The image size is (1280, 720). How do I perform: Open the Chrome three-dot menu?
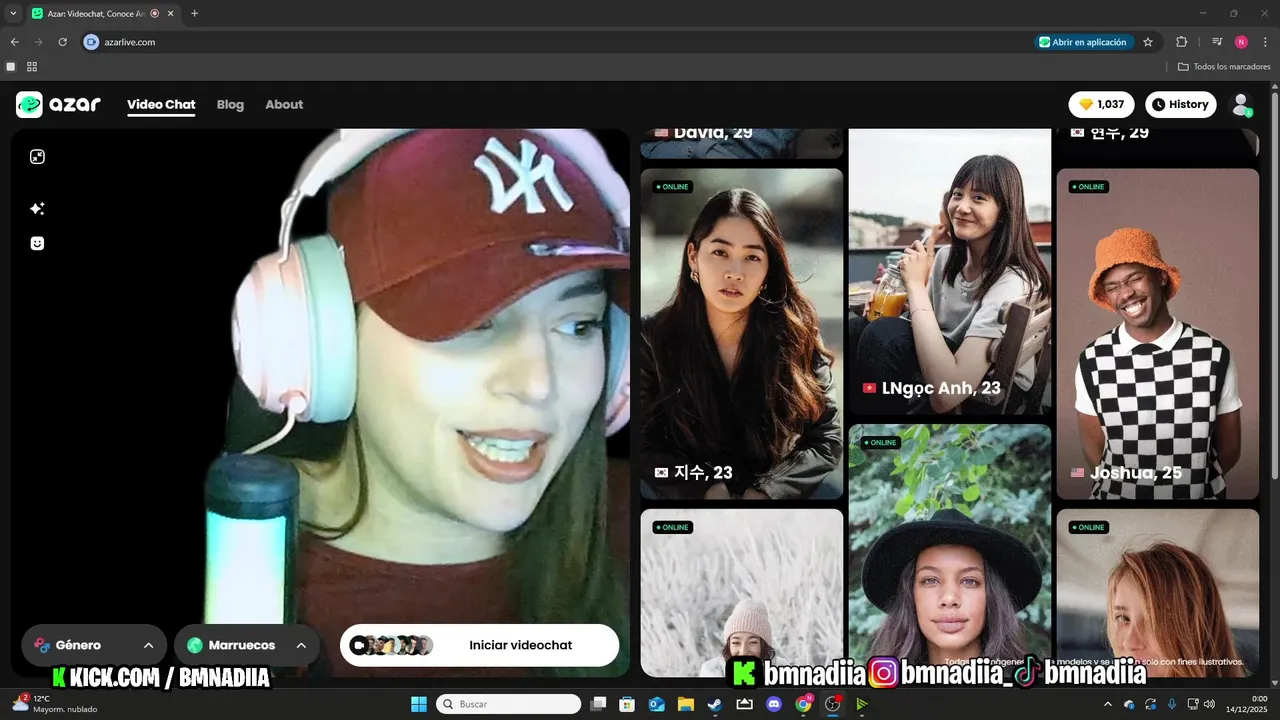pos(1265,42)
